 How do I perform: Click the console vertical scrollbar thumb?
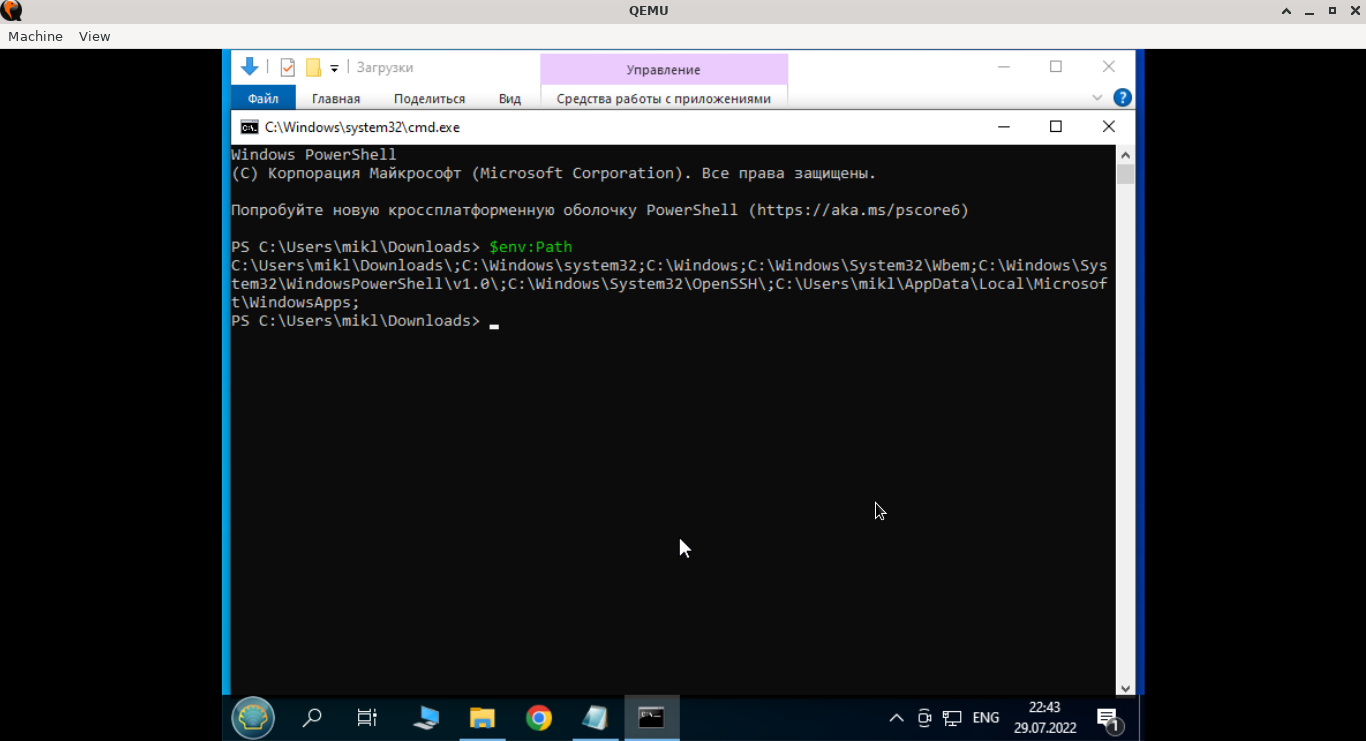coord(1125,174)
